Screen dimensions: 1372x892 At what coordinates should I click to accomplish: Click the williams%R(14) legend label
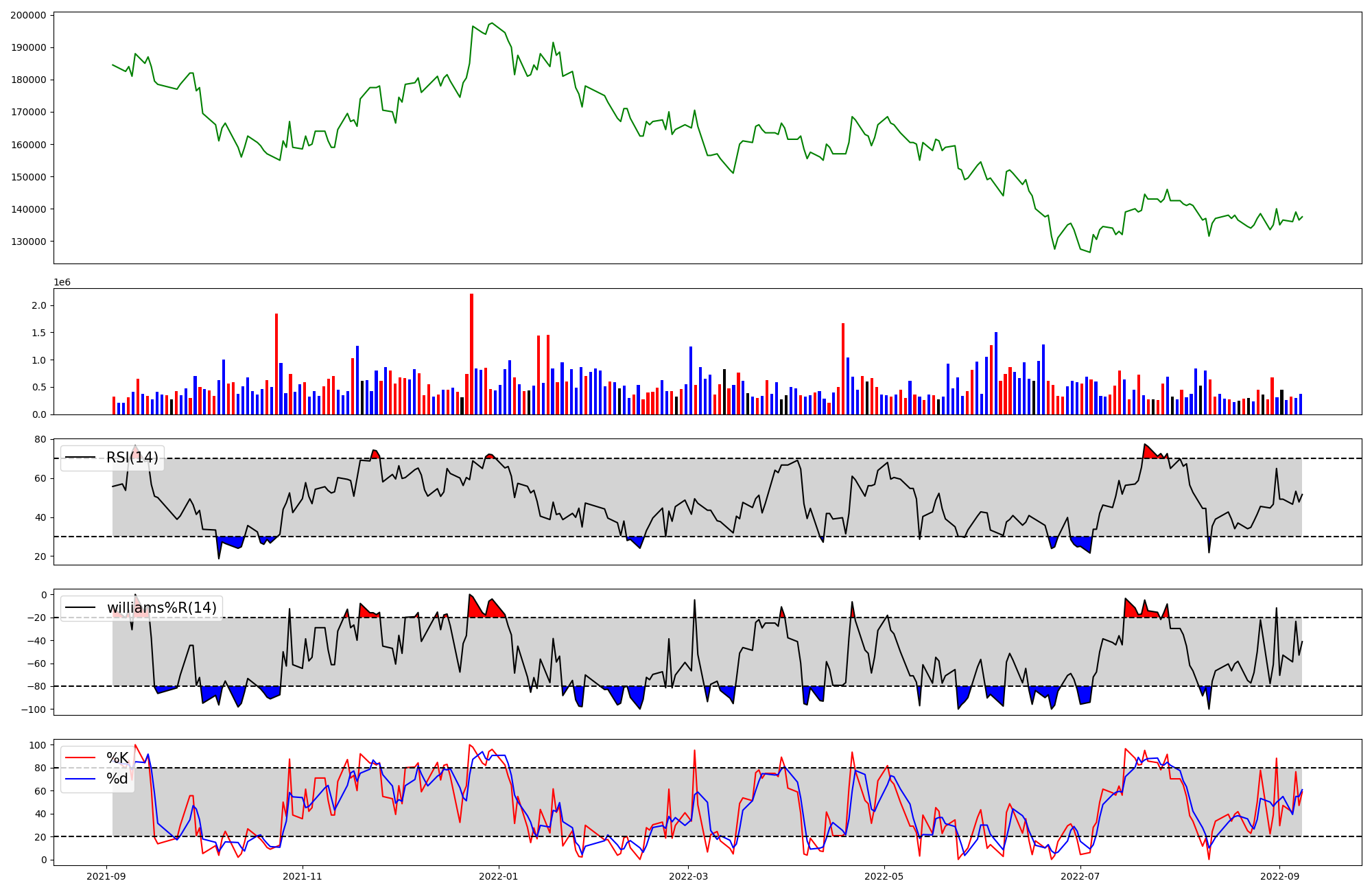coord(161,607)
